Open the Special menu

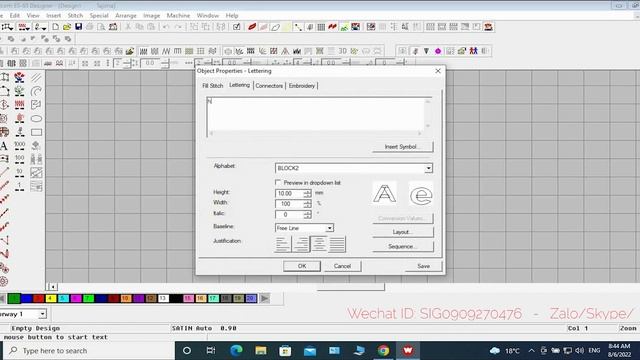99,15
